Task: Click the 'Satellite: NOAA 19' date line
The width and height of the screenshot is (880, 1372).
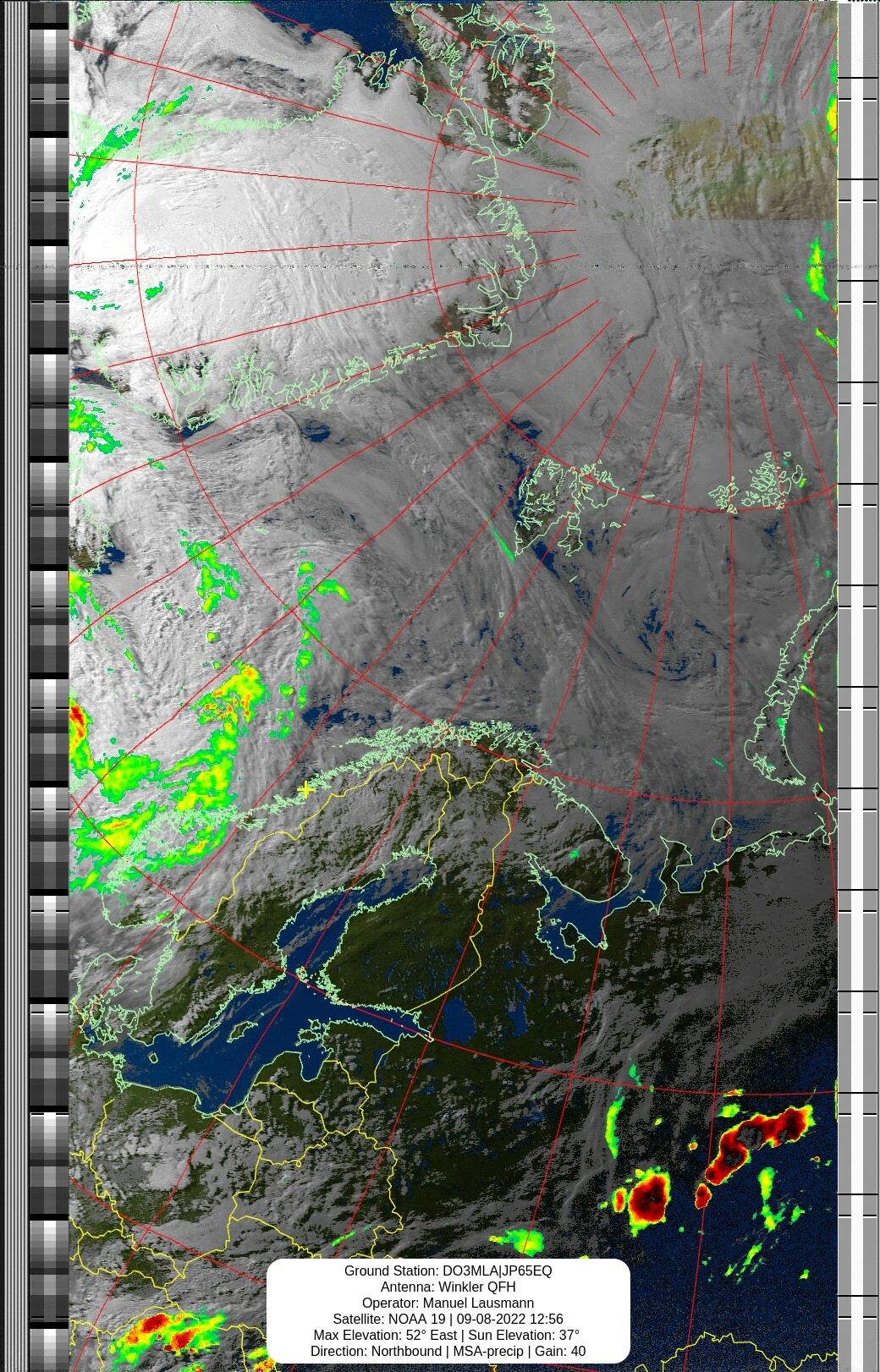Action: click(448, 1319)
